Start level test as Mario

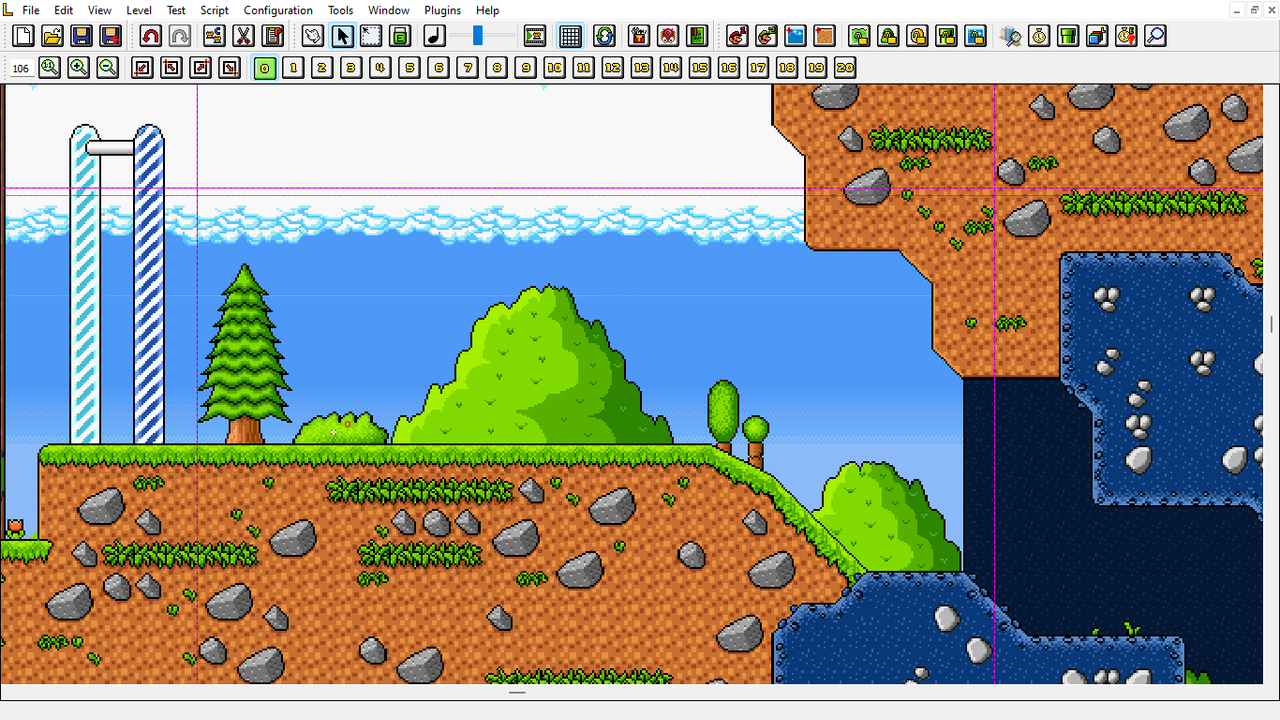coord(737,36)
